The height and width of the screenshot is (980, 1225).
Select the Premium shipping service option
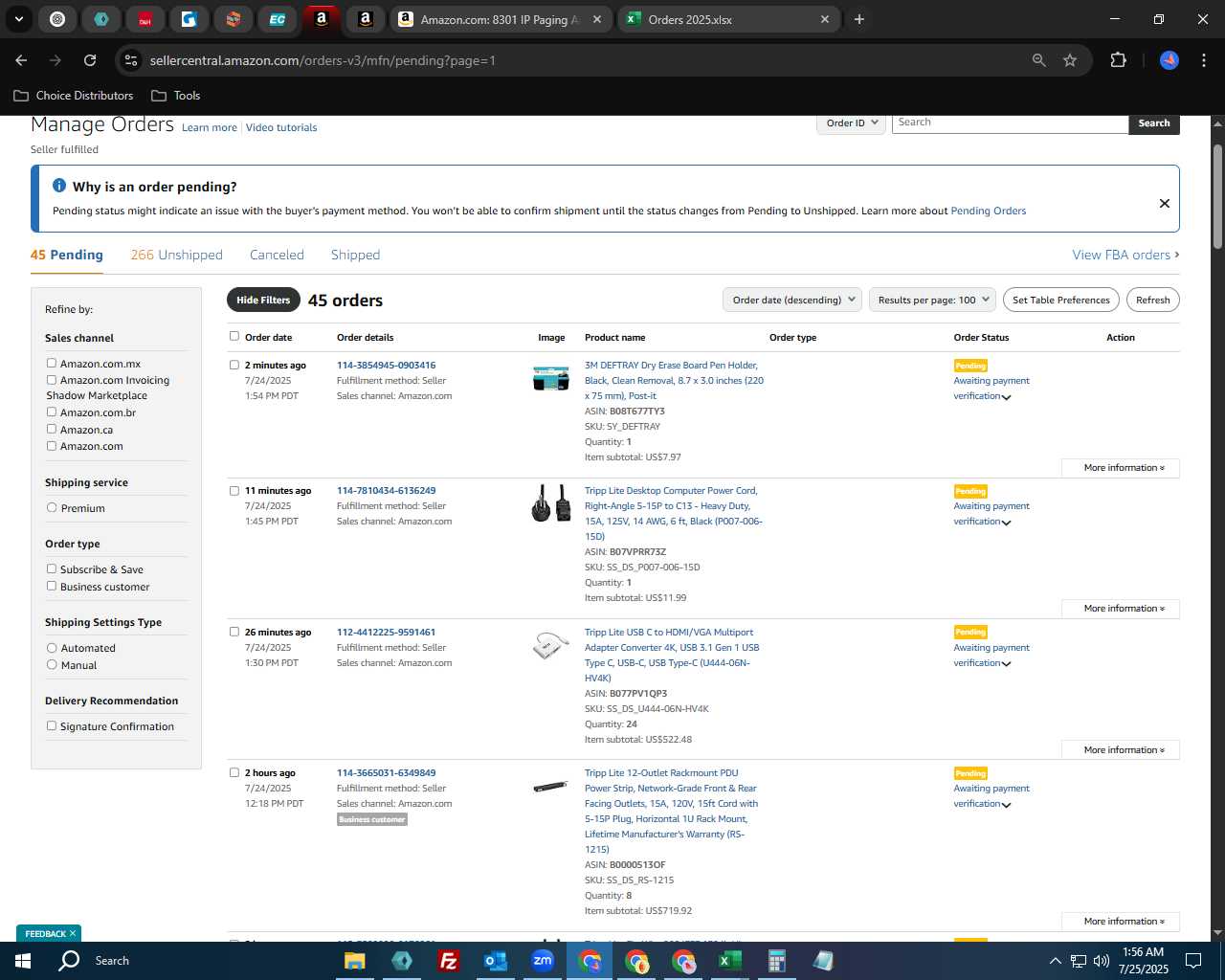[x=52, y=507]
